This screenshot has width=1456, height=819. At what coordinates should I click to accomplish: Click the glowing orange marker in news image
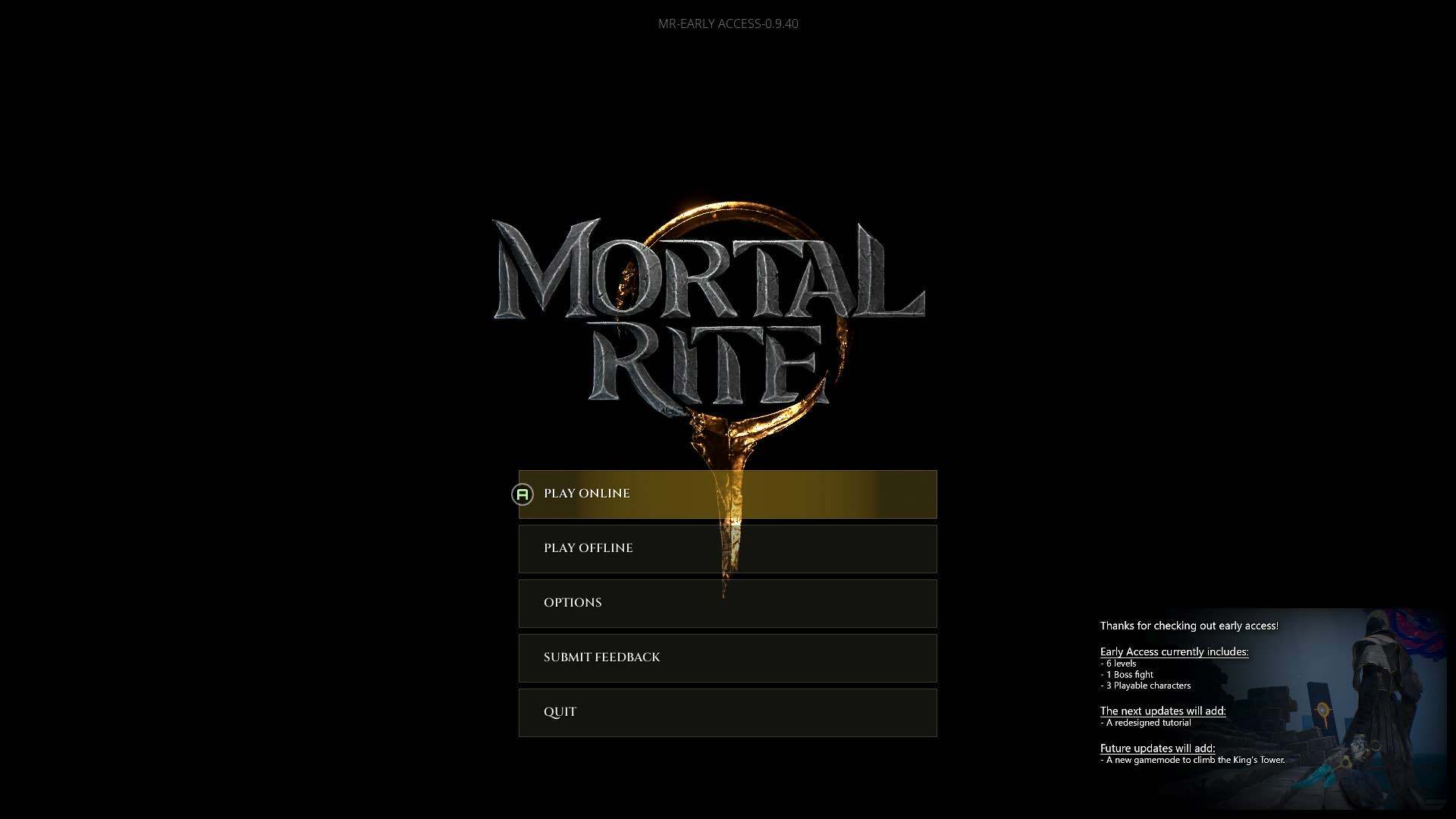click(x=1323, y=711)
